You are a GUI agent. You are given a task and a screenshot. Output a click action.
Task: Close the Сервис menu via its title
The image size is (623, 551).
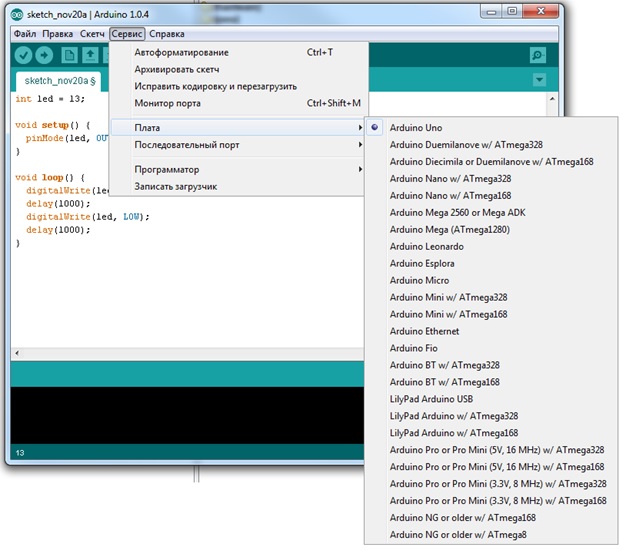click(x=127, y=34)
